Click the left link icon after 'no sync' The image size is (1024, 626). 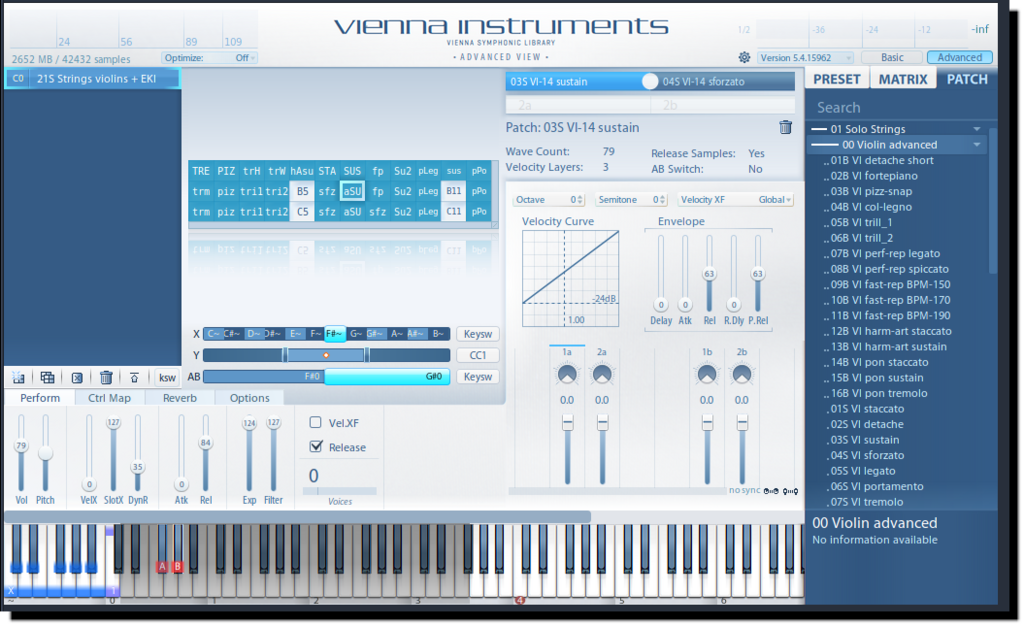771,491
